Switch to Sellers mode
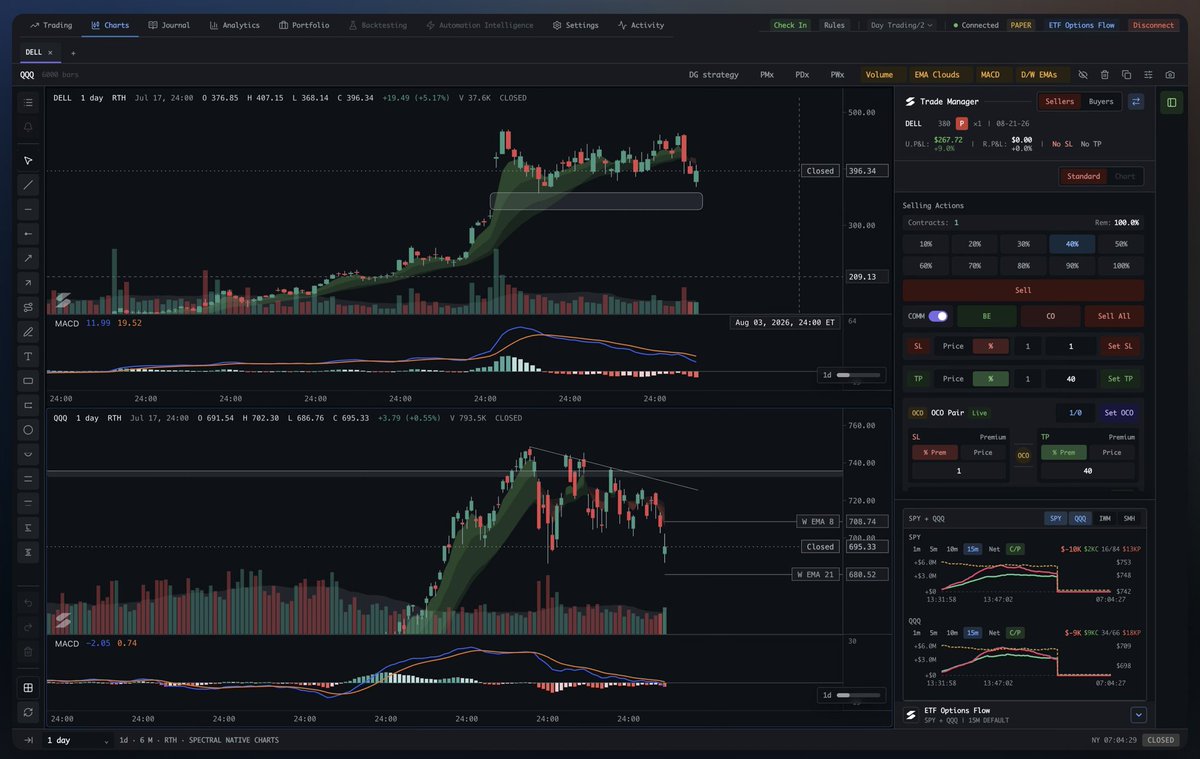Image resolution: width=1200 pixels, height=759 pixels. point(1060,101)
